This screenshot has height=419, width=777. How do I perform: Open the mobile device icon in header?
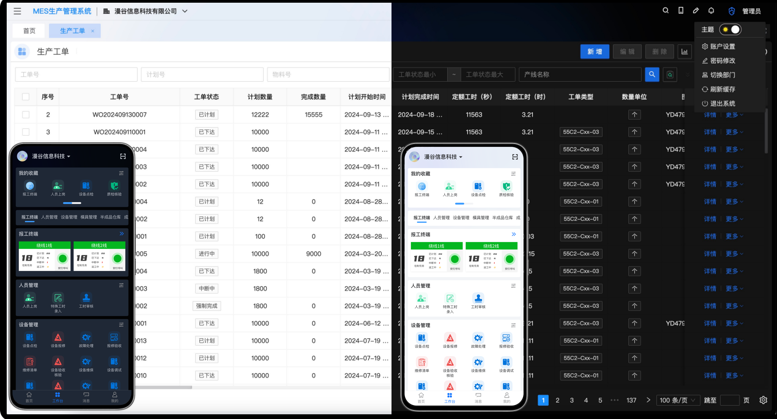pyautogui.click(x=681, y=11)
